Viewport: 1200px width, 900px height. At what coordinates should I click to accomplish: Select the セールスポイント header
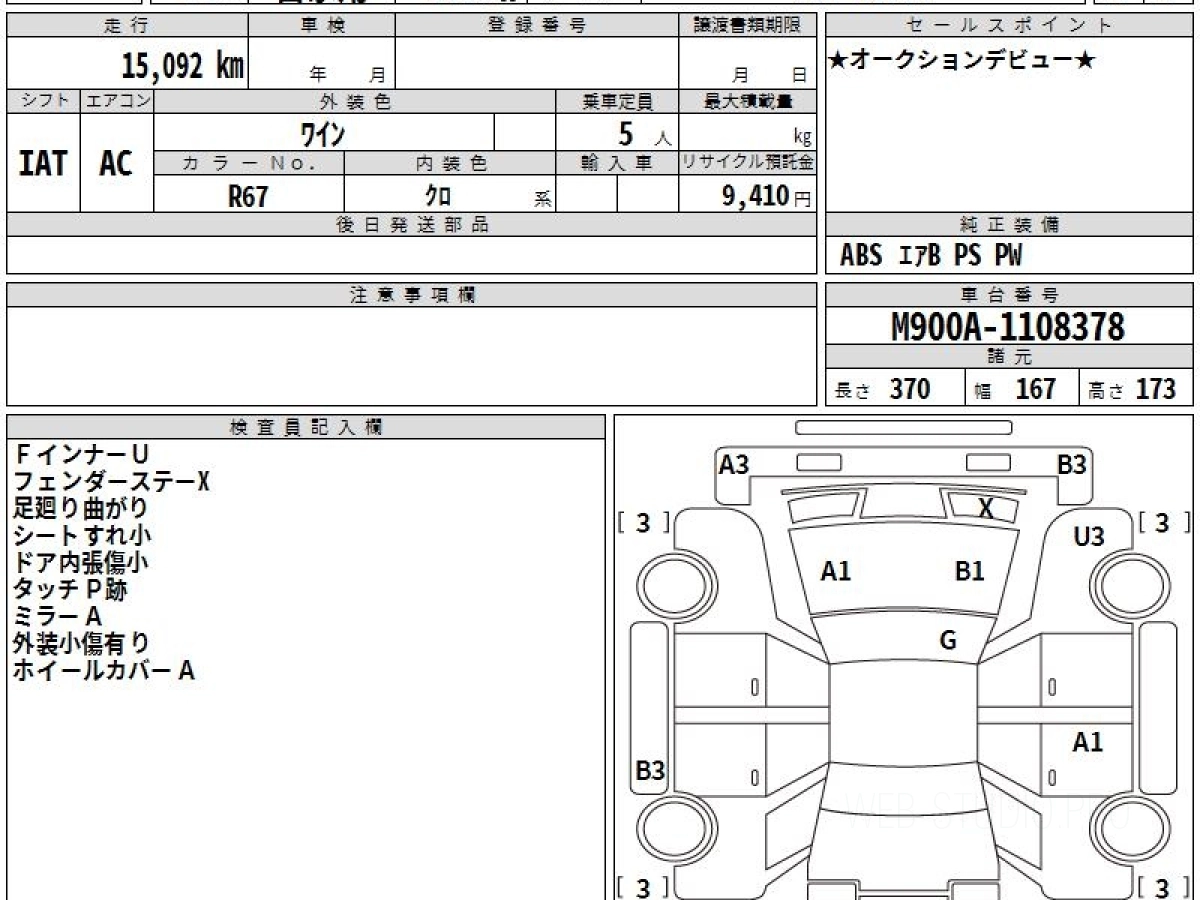click(1009, 26)
